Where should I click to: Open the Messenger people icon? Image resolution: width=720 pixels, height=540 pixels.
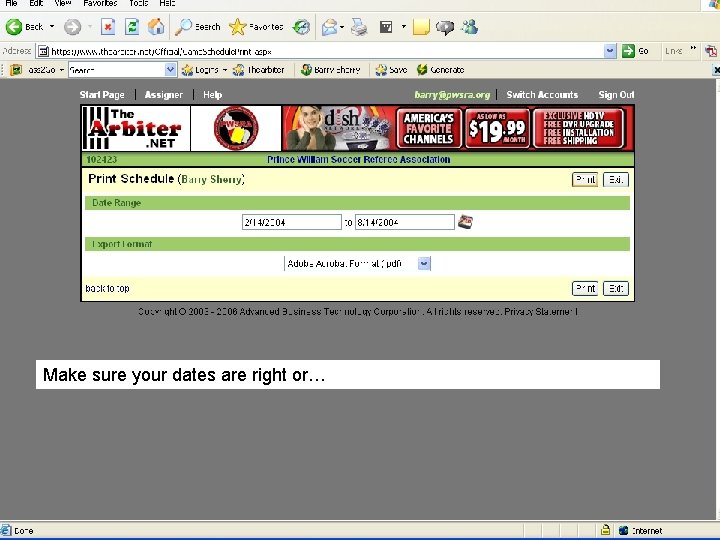pyautogui.click(x=470, y=27)
